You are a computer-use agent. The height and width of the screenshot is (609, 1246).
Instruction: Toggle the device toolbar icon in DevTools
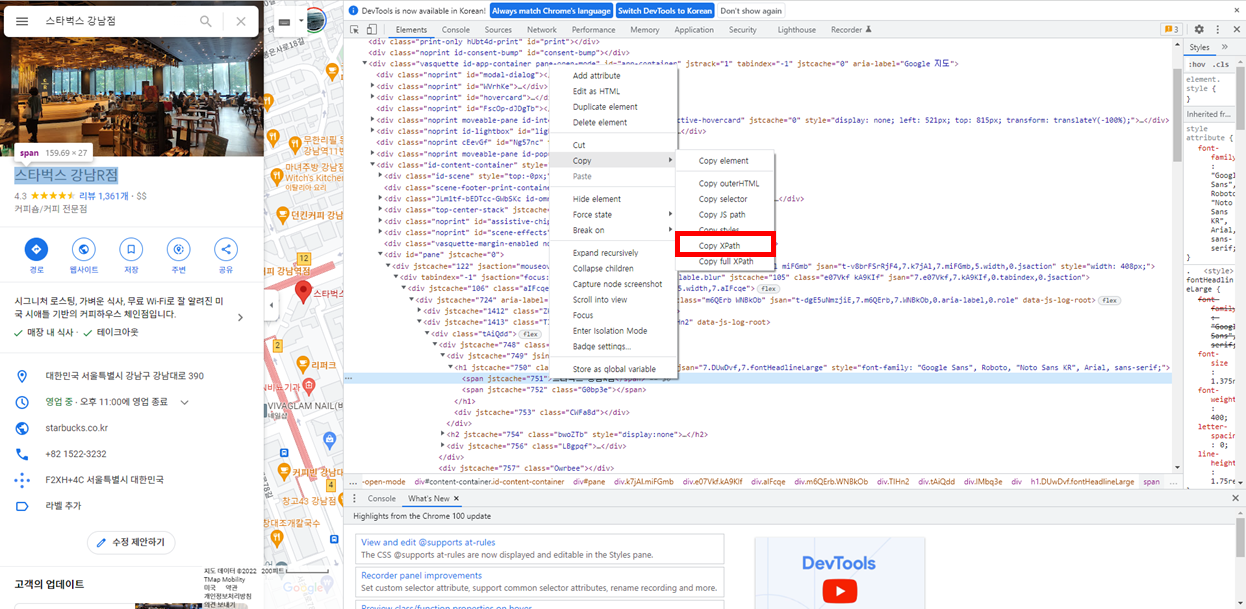click(x=371, y=30)
